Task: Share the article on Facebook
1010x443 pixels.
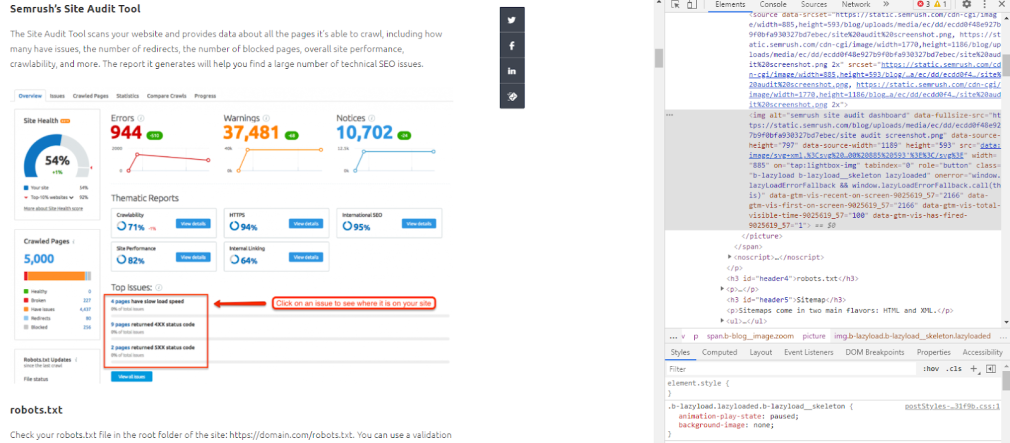Action: click(512, 46)
